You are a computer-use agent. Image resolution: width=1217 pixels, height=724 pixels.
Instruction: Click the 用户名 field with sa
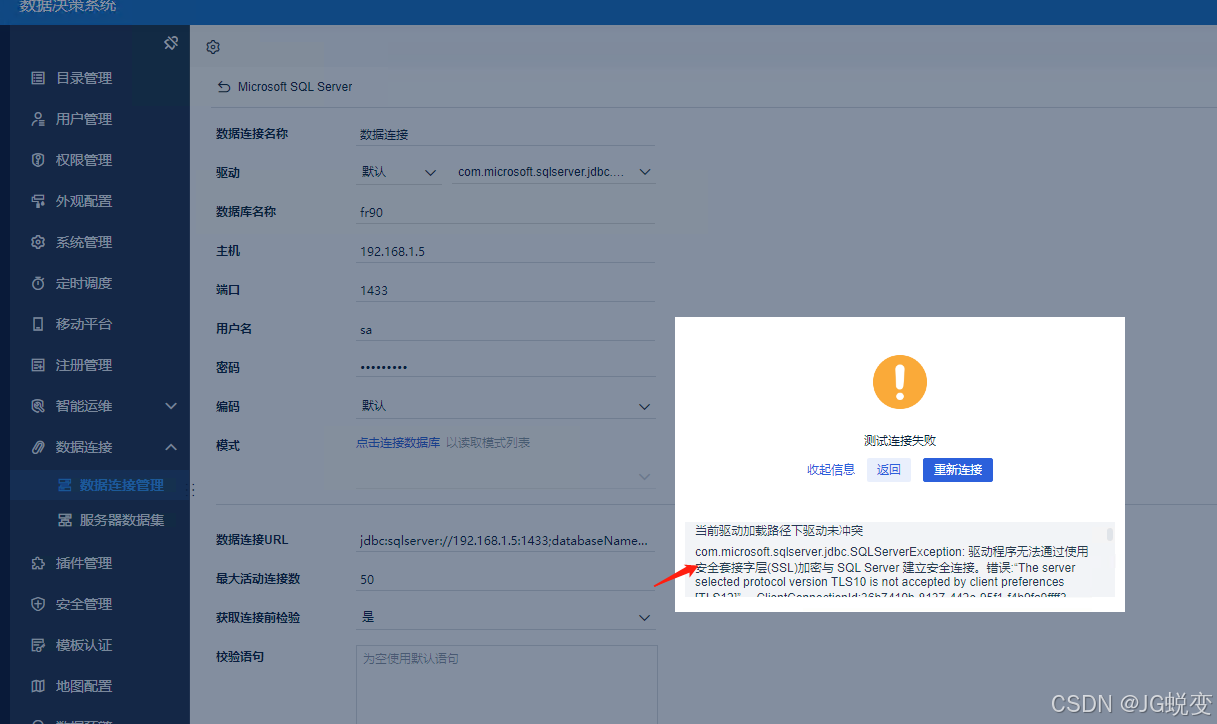pos(505,329)
